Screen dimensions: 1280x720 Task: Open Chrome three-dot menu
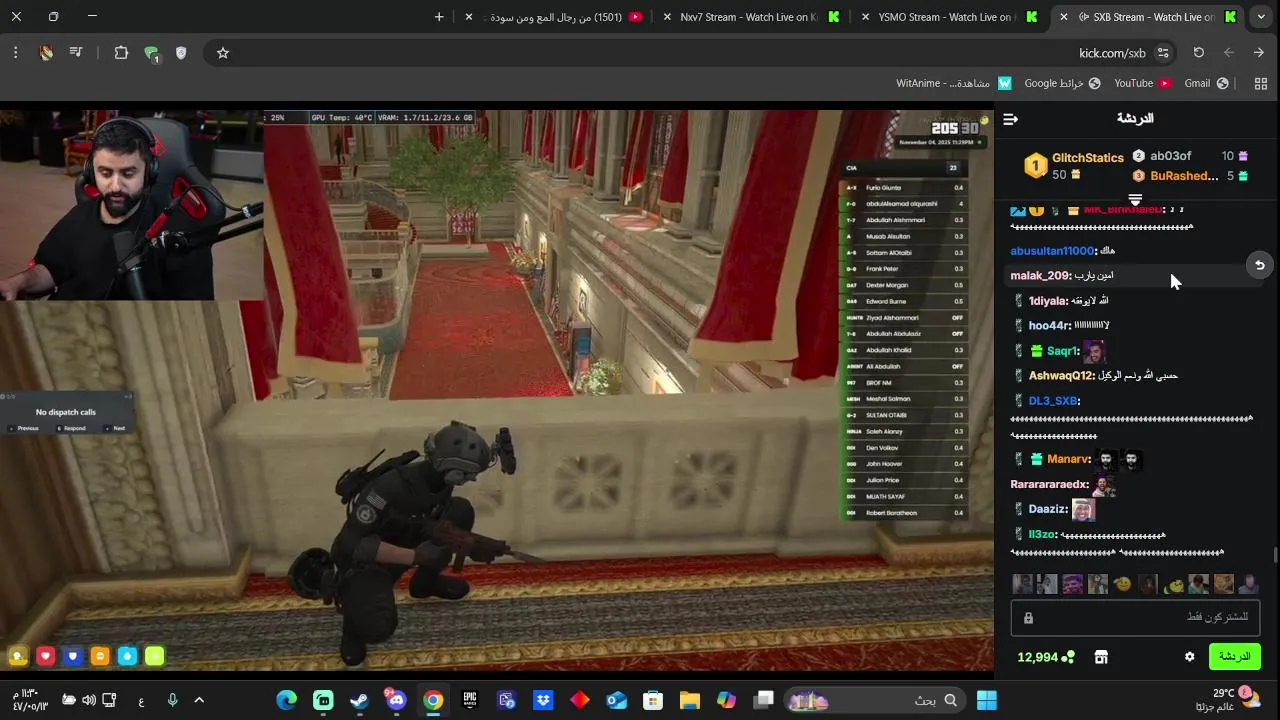point(15,53)
